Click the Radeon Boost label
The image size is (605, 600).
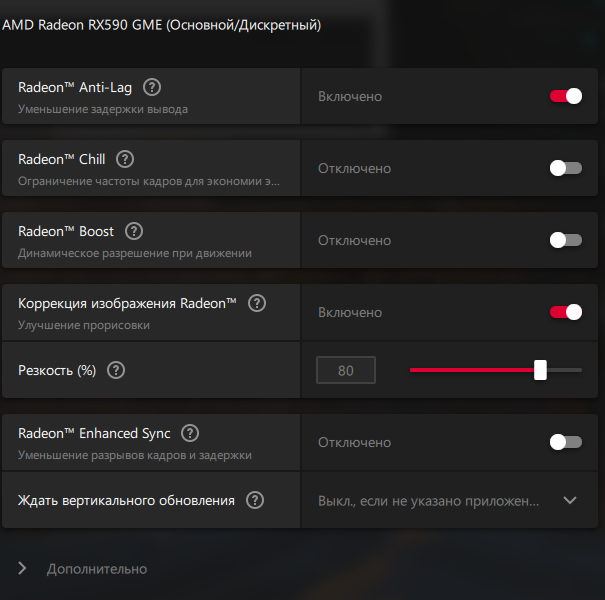[x=66, y=232]
